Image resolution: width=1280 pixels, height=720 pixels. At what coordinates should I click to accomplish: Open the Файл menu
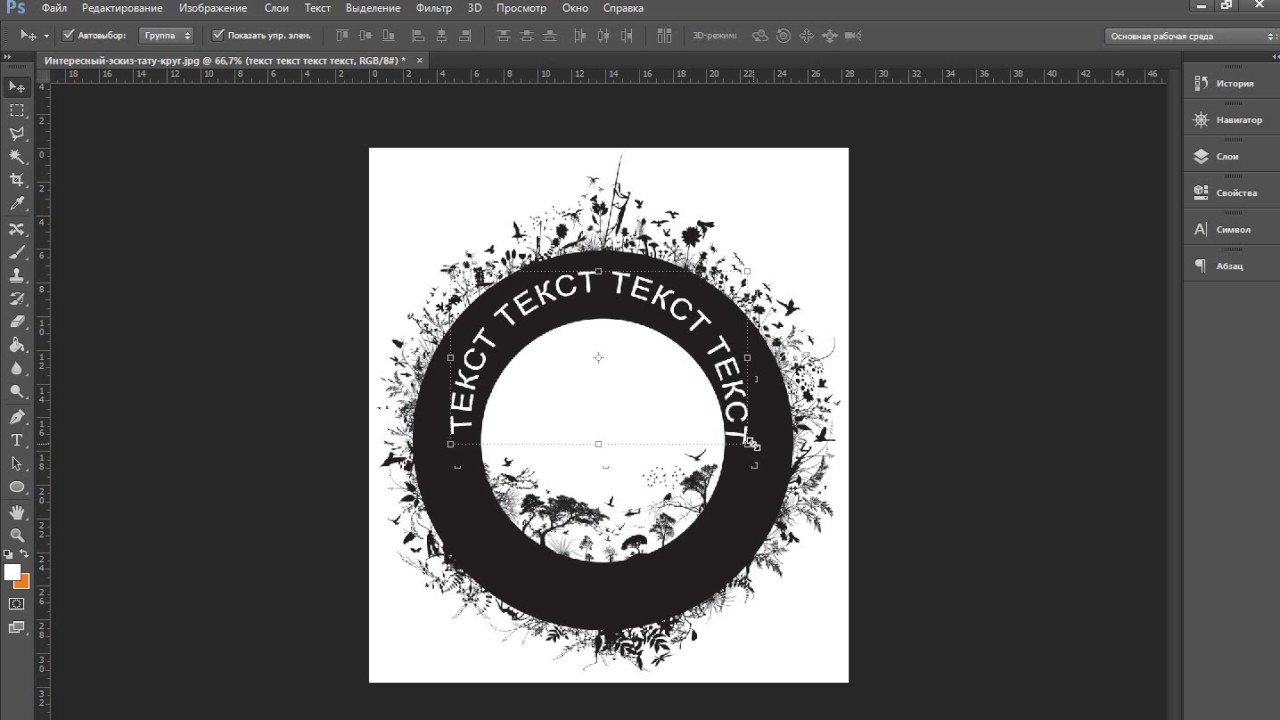pyautogui.click(x=54, y=8)
